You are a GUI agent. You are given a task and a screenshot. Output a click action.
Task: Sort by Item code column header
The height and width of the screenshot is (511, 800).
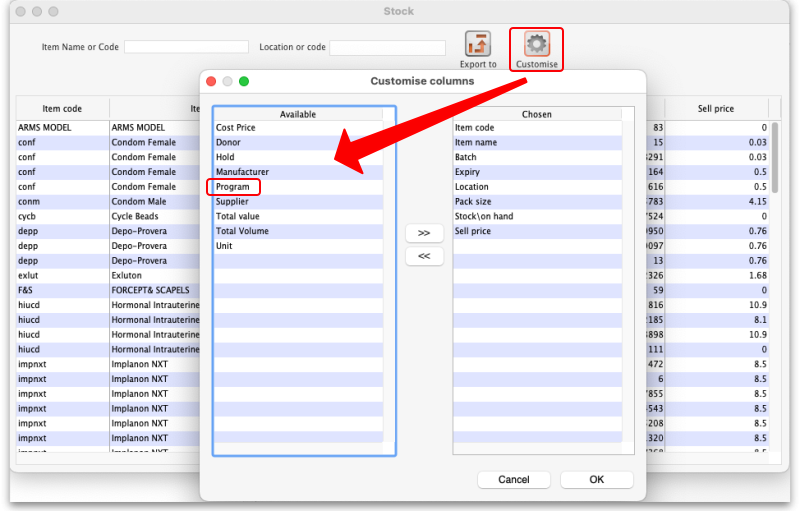pyautogui.click(x=62, y=109)
